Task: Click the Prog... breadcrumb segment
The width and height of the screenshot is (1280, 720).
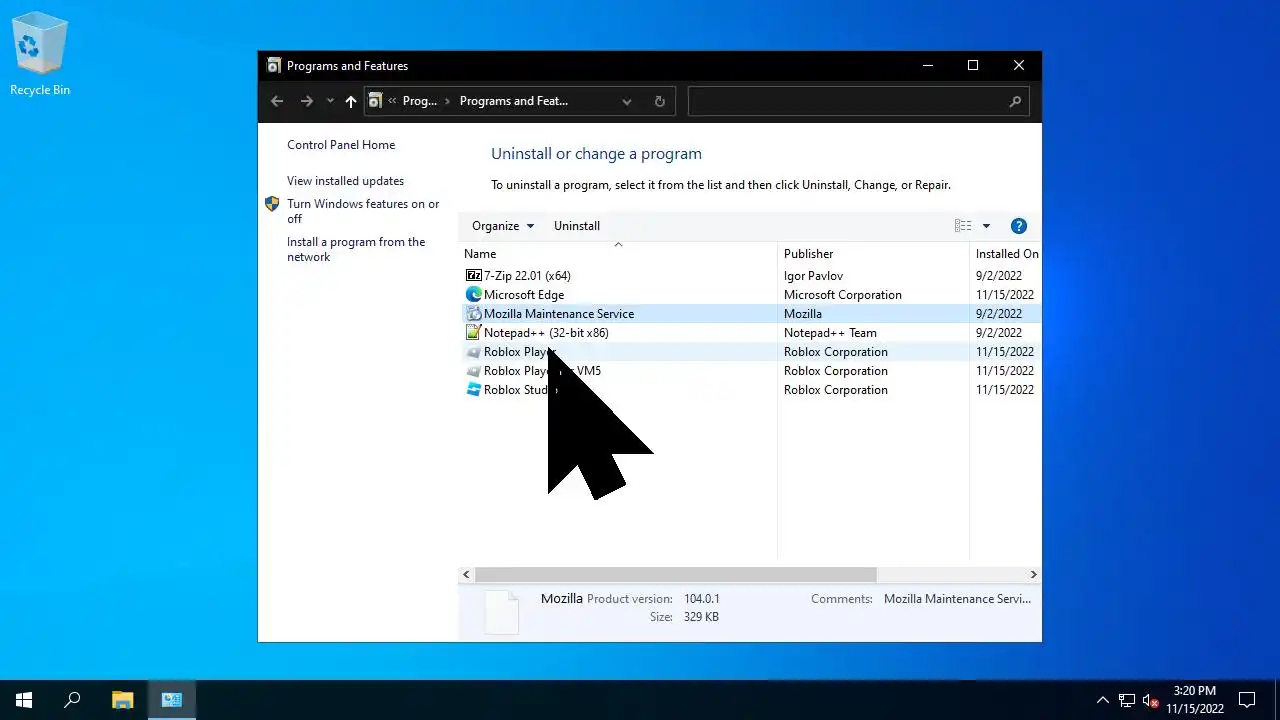Action: pos(420,101)
